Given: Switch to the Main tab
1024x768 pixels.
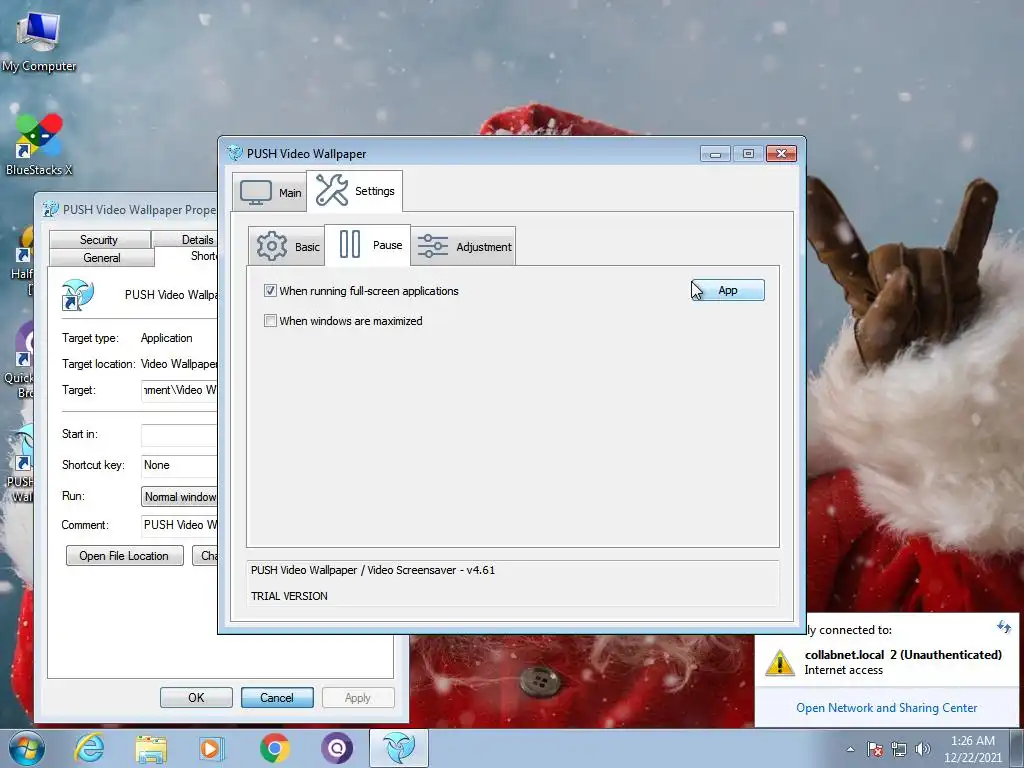Looking at the screenshot, I should [270, 192].
